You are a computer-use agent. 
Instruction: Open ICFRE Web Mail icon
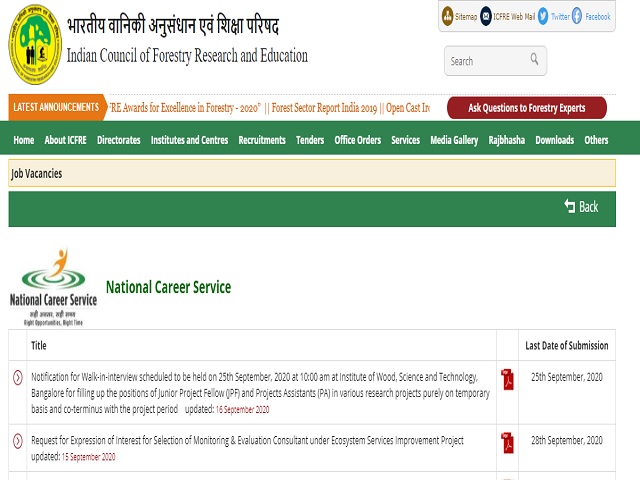[486, 16]
